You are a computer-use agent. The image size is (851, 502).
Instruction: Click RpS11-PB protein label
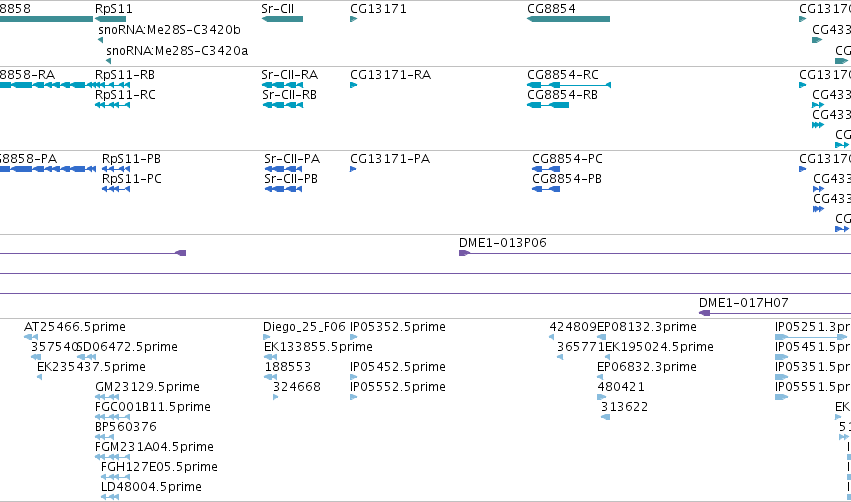click(x=131, y=159)
